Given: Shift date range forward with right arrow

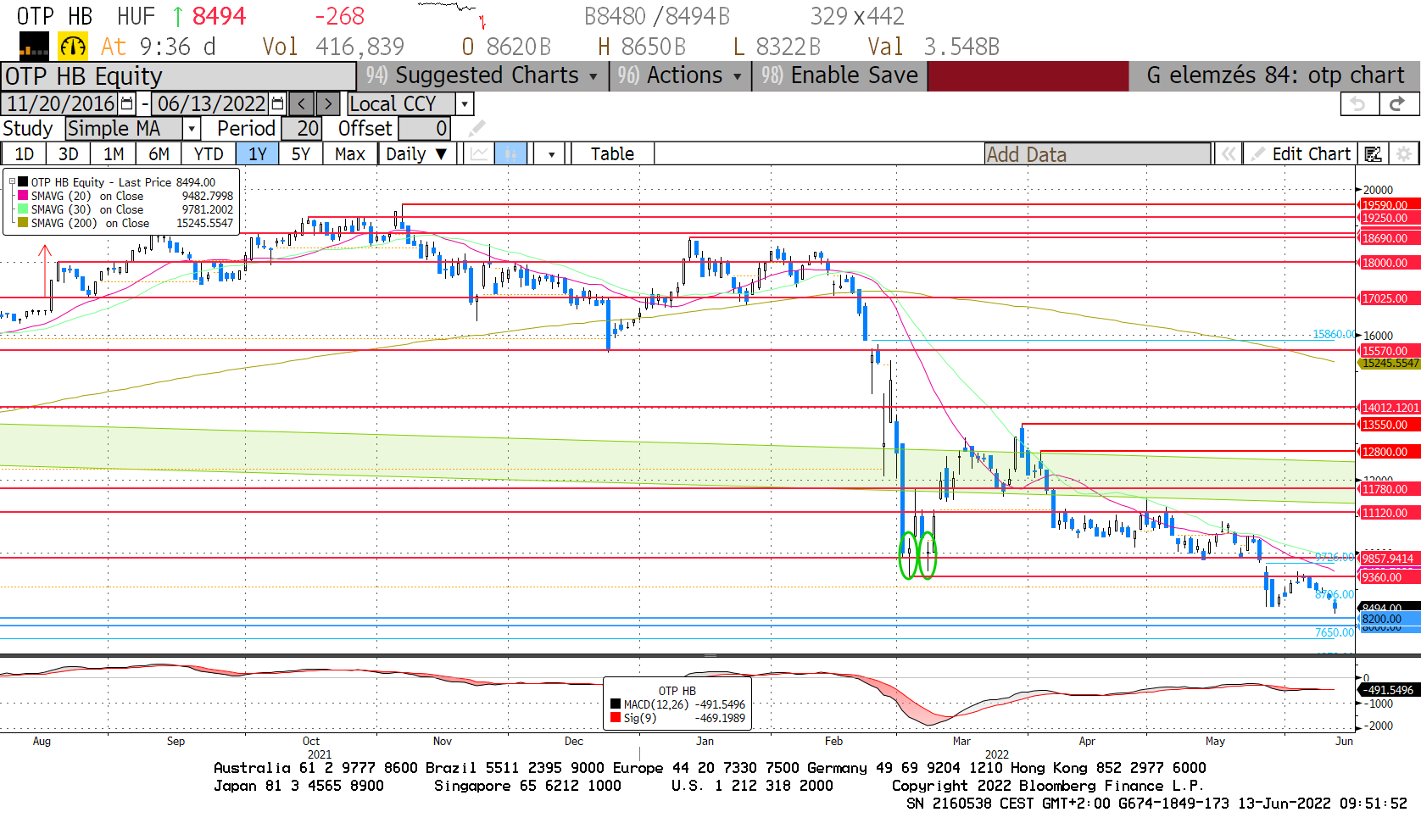Looking at the screenshot, I should tap(328, 103).
